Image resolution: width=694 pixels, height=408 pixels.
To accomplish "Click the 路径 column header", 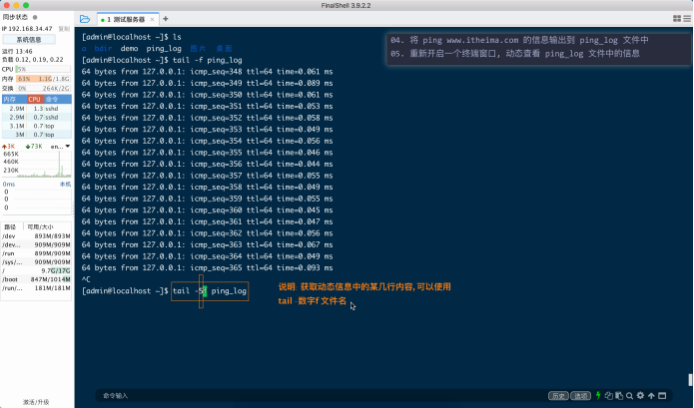I will tap(10, 227).
